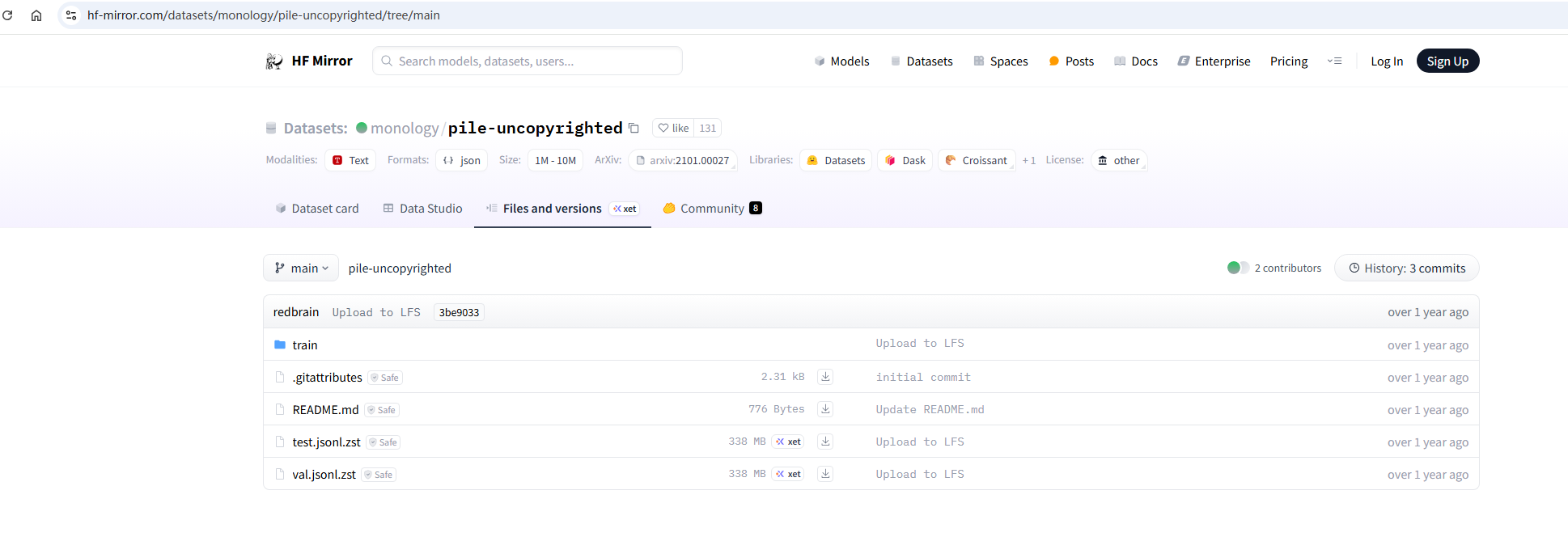Copy dataset name with clipboard icon
1568x541 pixels.
point(634,129)
